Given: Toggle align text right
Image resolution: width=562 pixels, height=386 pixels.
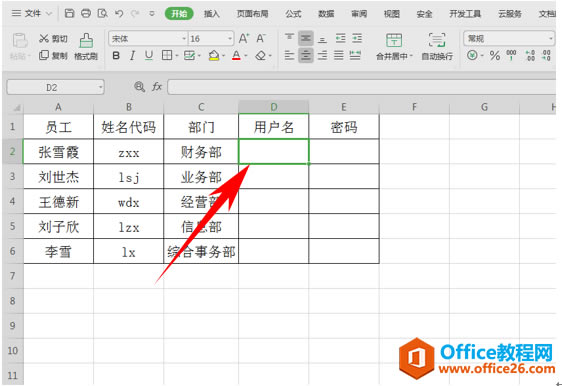Looking at the screenshot, I should (x=322, y=55).
